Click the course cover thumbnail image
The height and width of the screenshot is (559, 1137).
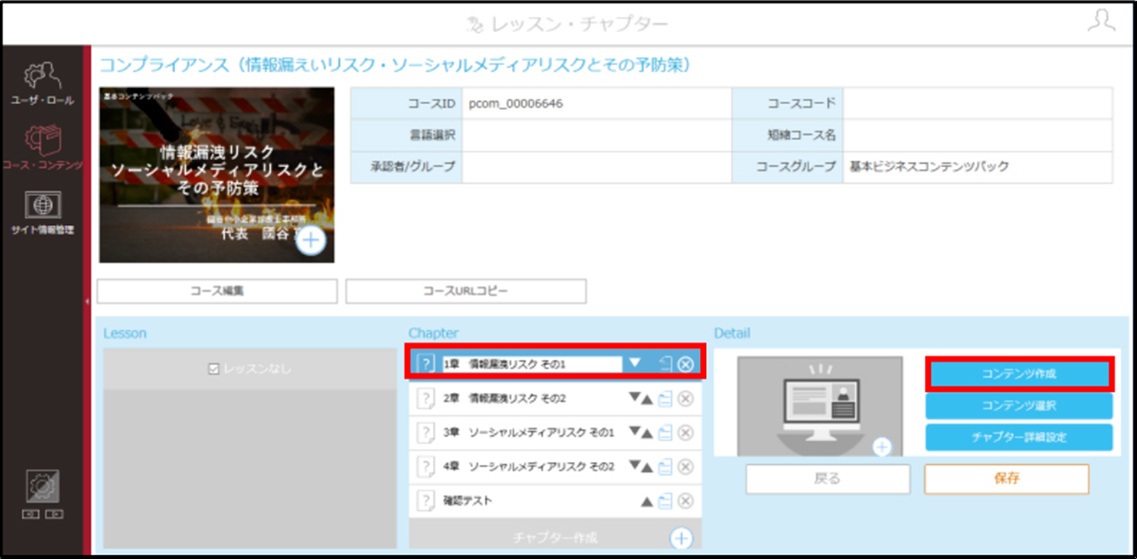217,175
